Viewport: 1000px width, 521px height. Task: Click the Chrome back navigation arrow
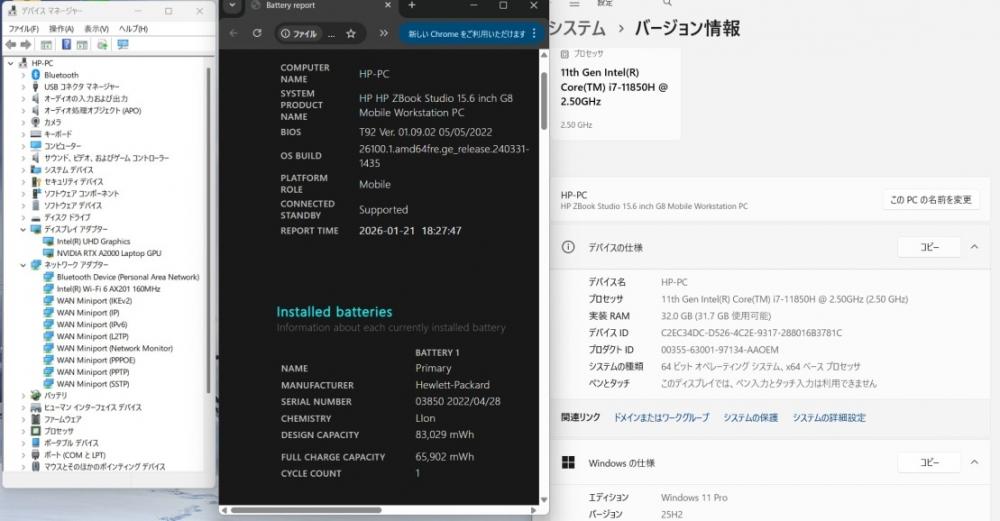tap(233, 33)
